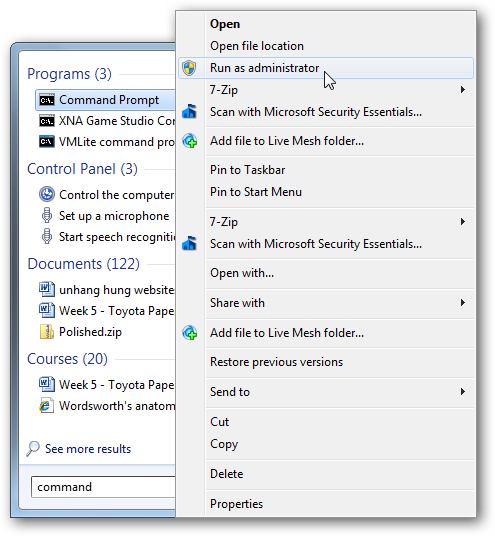
Task: Click the search box containing command
Action: (103, 487)
